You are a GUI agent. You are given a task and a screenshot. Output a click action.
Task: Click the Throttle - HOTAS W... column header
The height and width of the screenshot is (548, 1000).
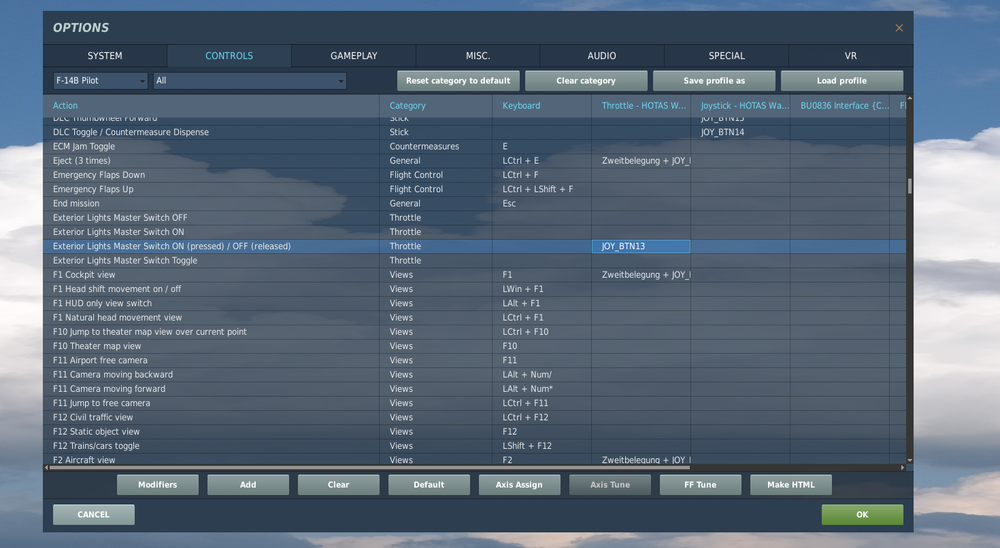coord(641,106)
